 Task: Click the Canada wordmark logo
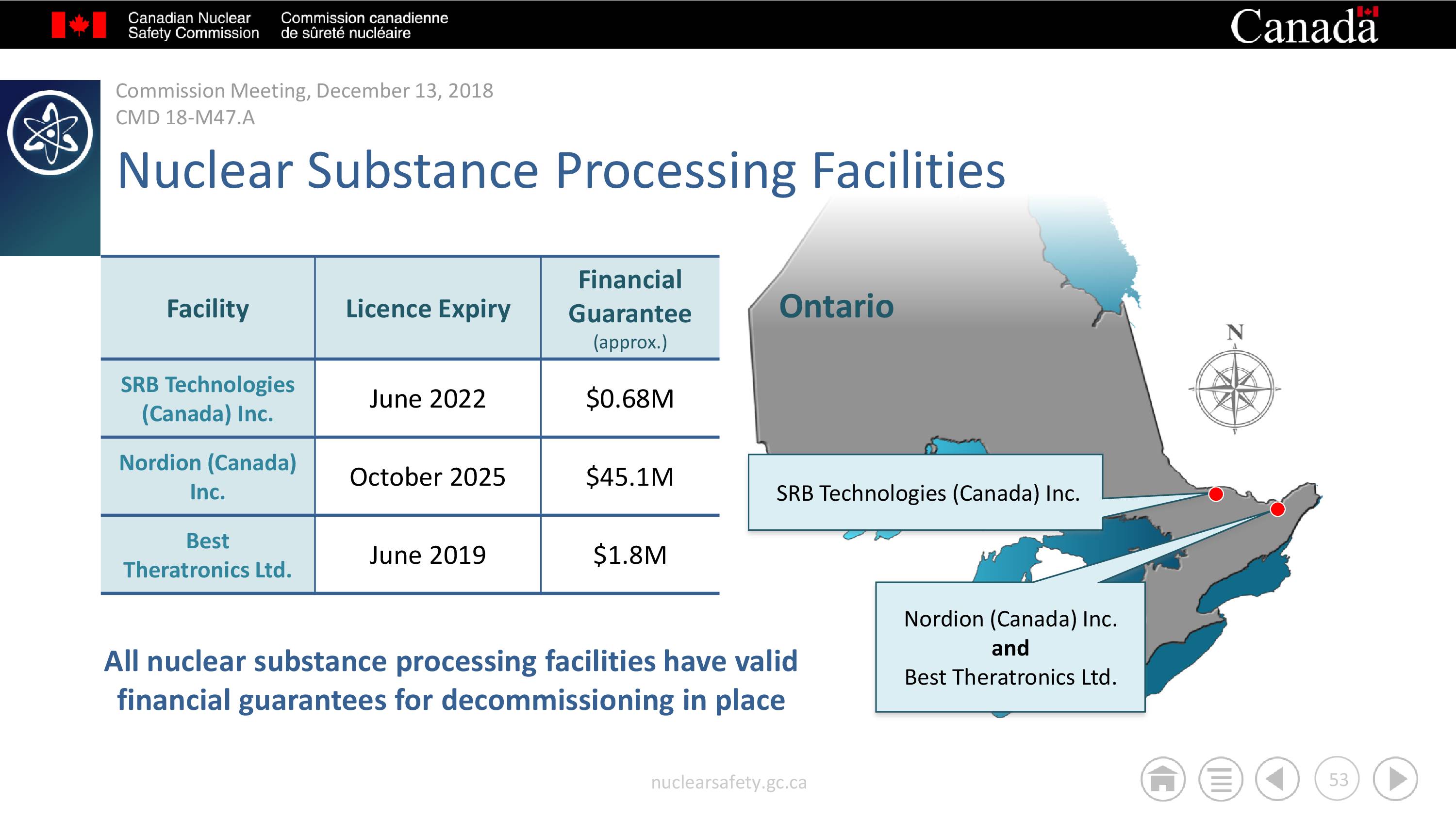(x=1305, y=25)
